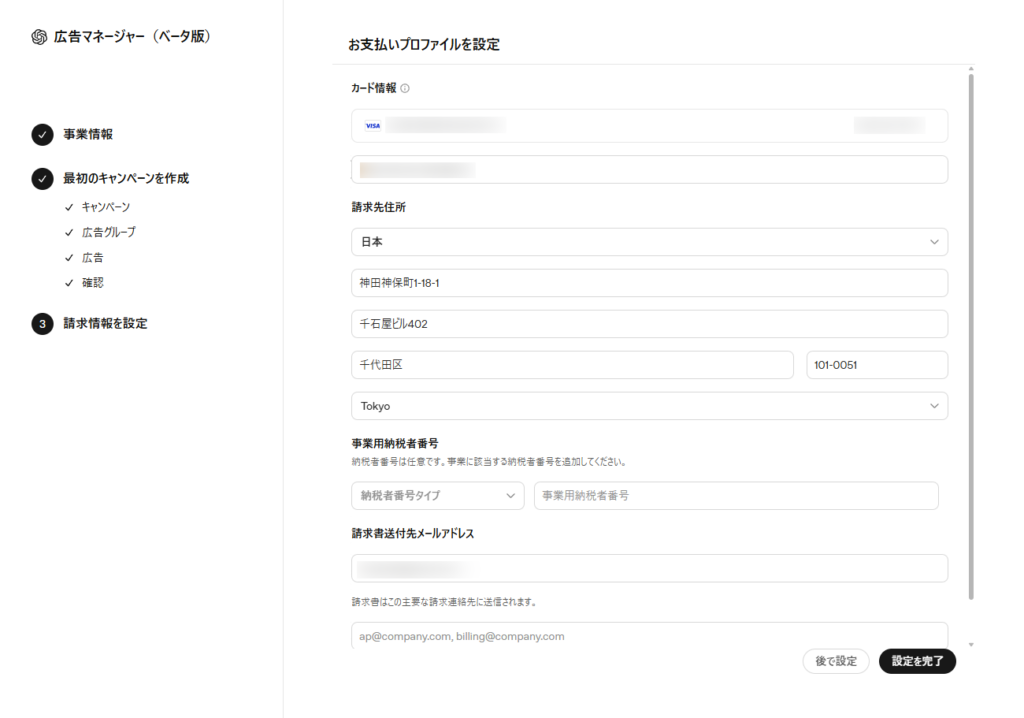Open the Tokyo prefecture dropdown

pos(649,406)
